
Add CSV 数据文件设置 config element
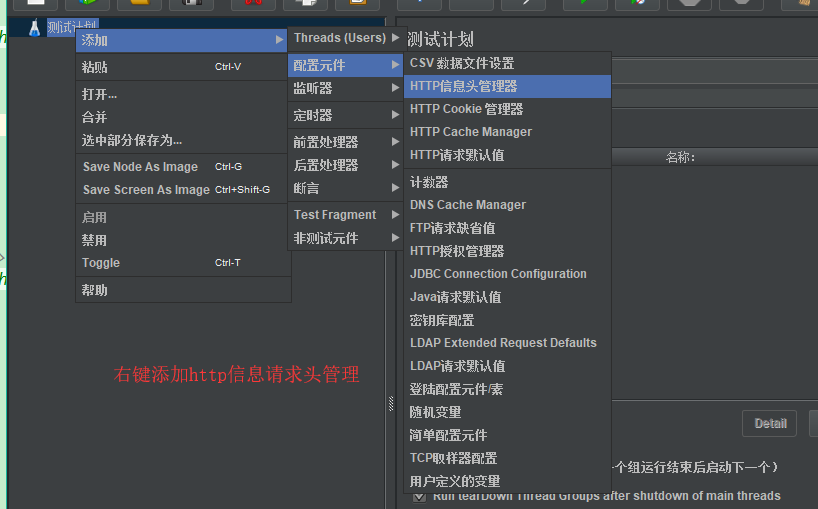click(507, 63)
